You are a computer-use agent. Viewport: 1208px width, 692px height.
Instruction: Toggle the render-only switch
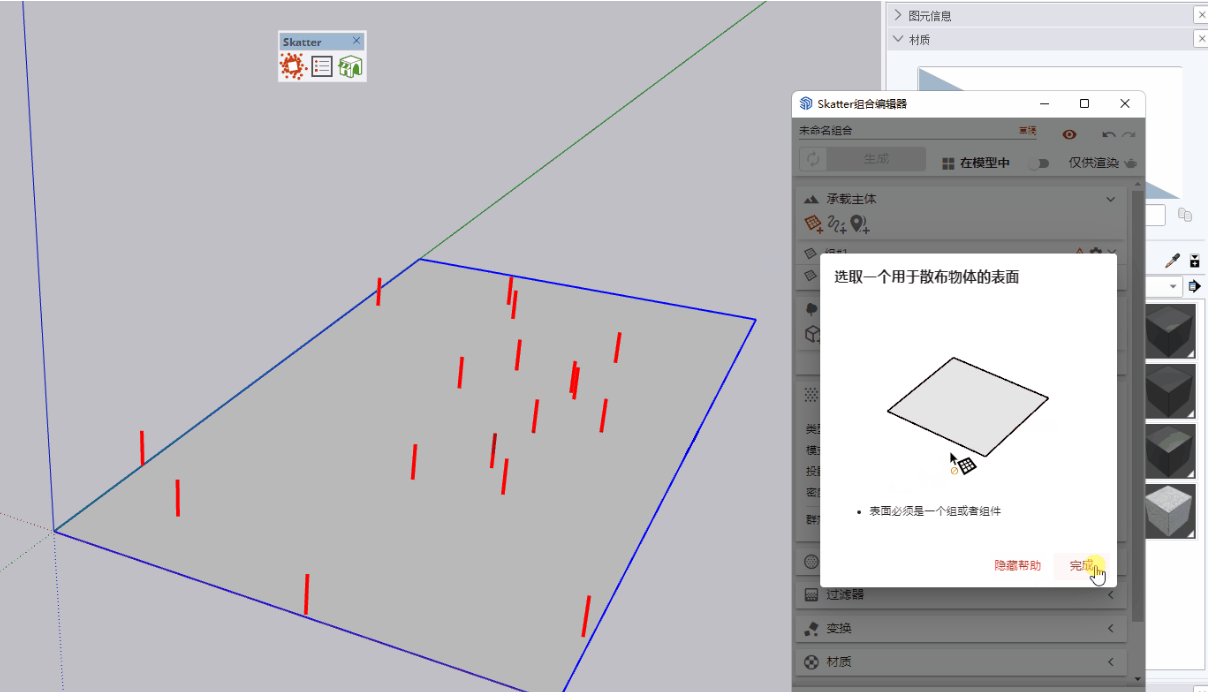[1040, 163]
